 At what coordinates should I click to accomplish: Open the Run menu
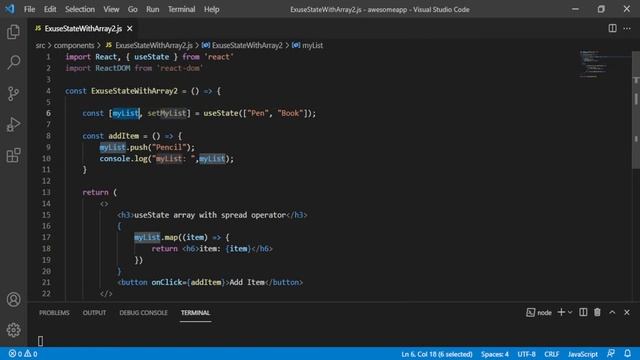pyautogui.click(x=153, y=9)
